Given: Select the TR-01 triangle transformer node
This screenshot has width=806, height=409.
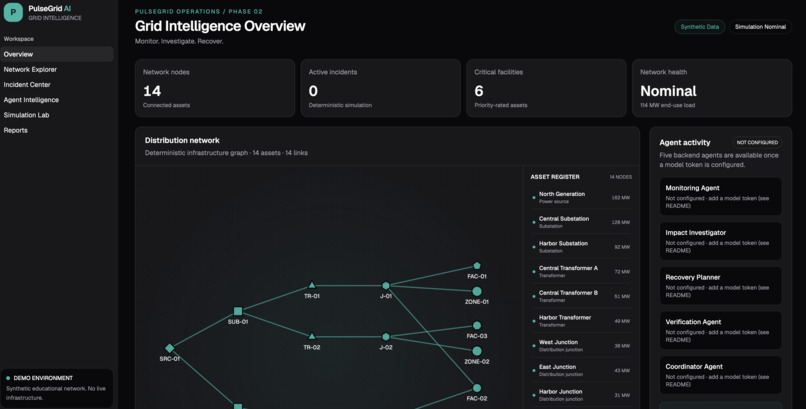Looking at the screenshot, I should tap(312, 285).
